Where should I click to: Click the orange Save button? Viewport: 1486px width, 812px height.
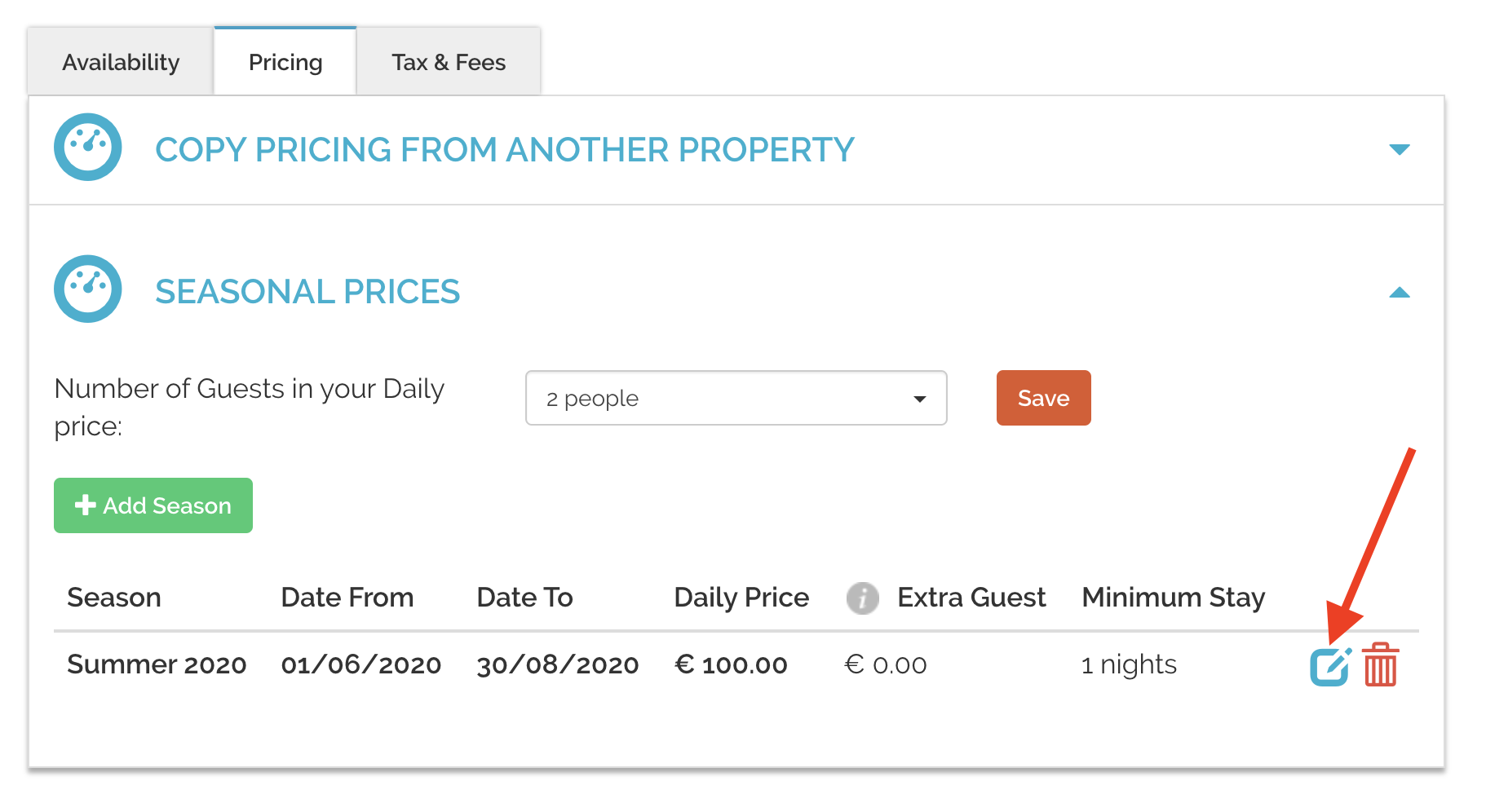click(x=1043, y=398)
